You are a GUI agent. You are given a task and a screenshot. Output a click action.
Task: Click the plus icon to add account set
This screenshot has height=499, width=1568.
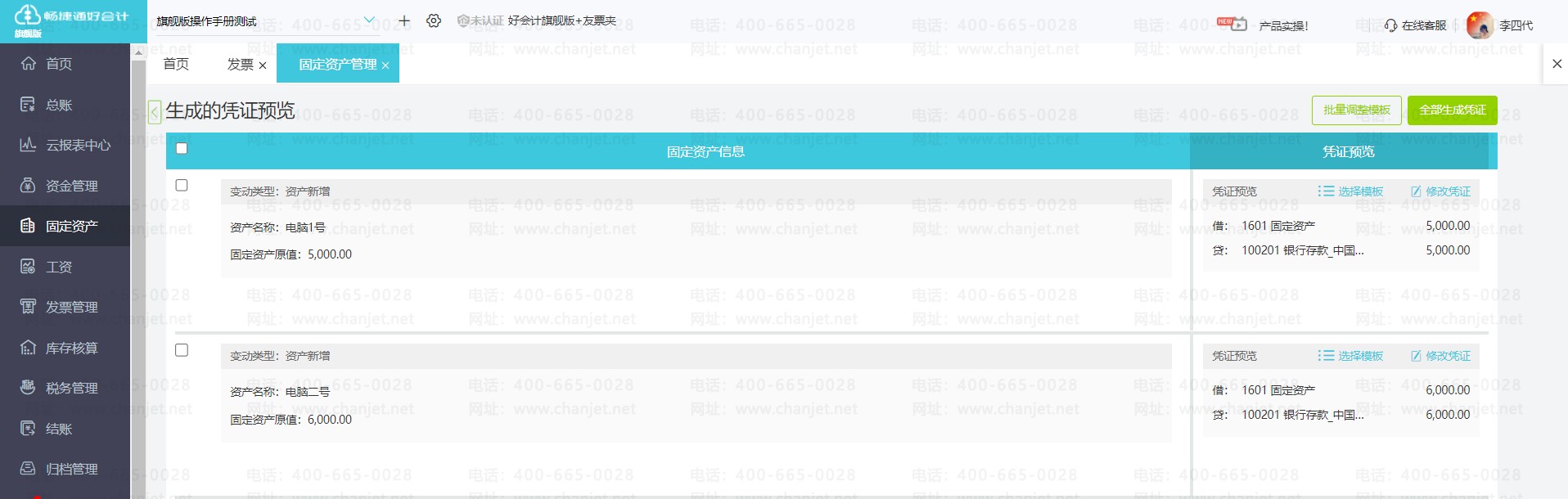point(404,20)
